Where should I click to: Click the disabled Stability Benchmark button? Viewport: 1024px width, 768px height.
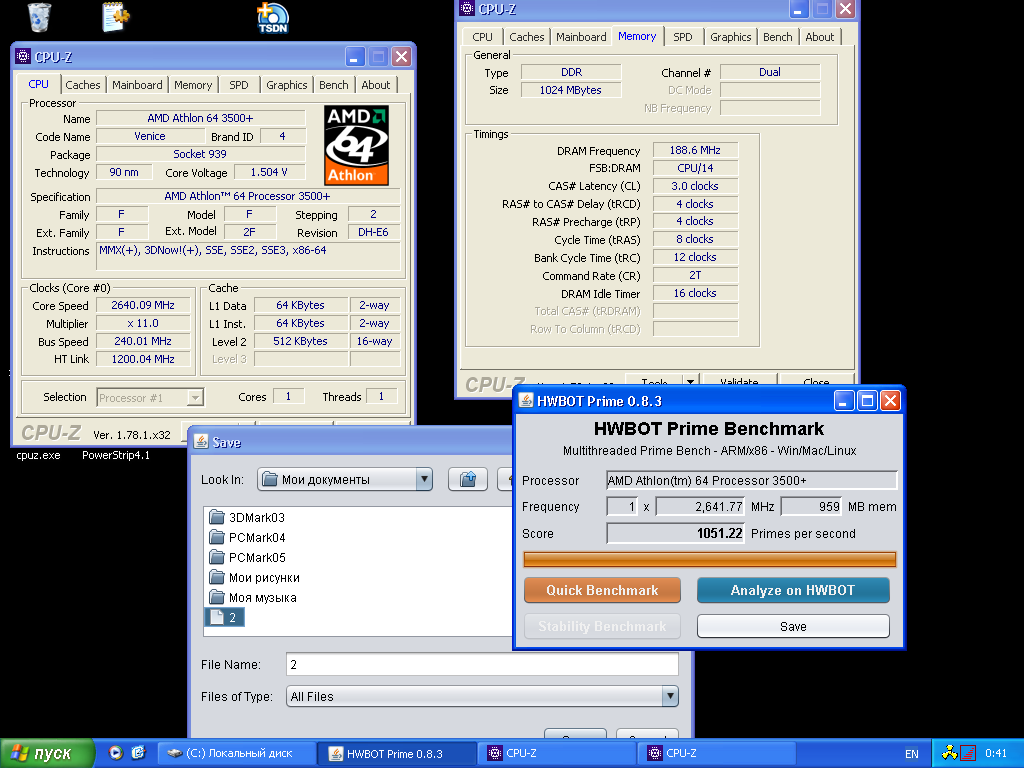tap(602, 626)
